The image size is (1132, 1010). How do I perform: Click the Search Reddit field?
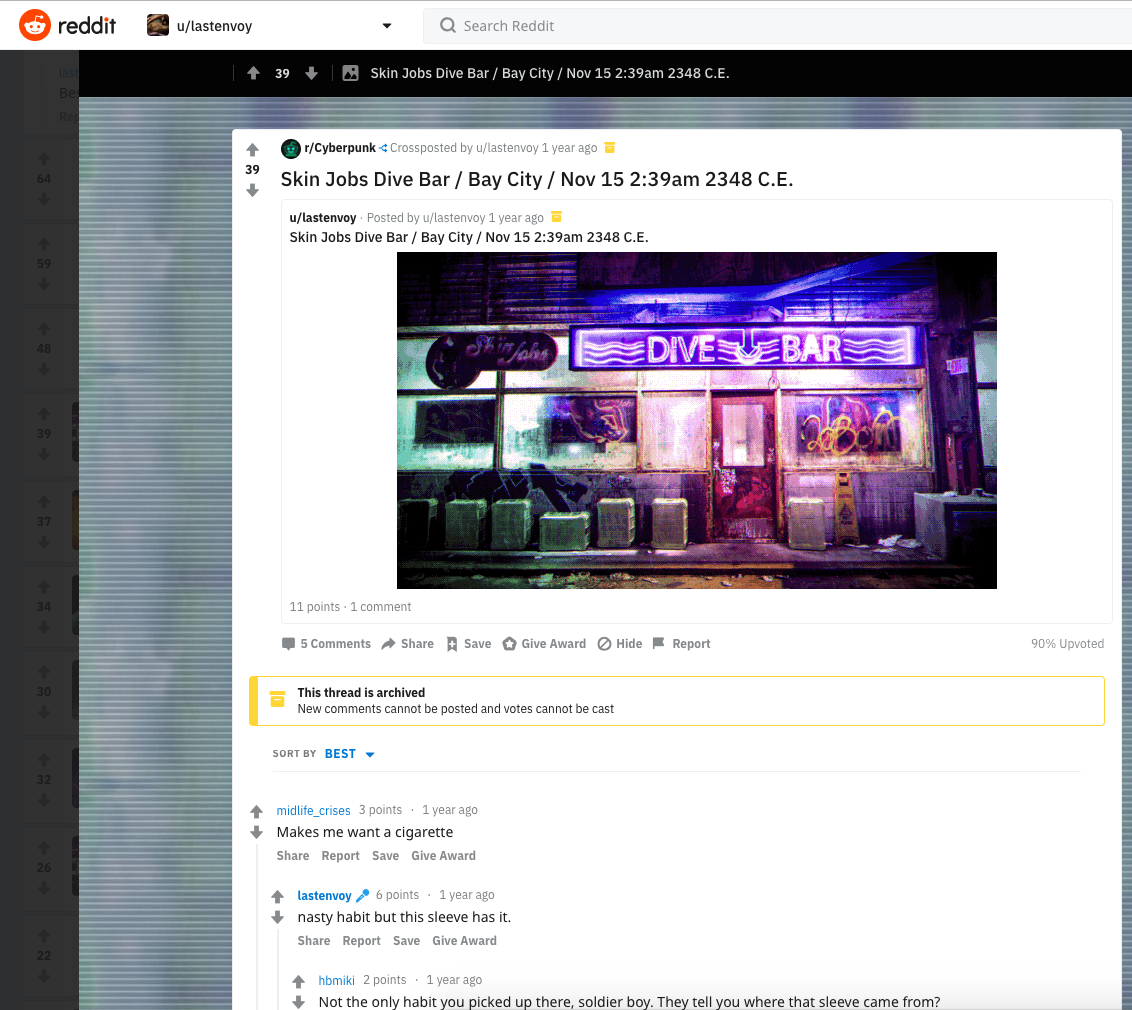point(780,26)
